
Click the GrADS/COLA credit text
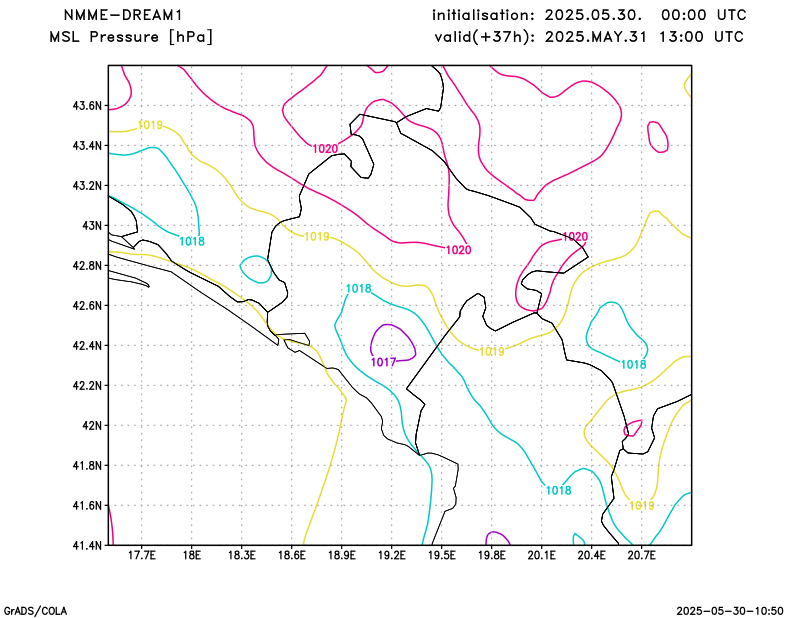[35, 611]
